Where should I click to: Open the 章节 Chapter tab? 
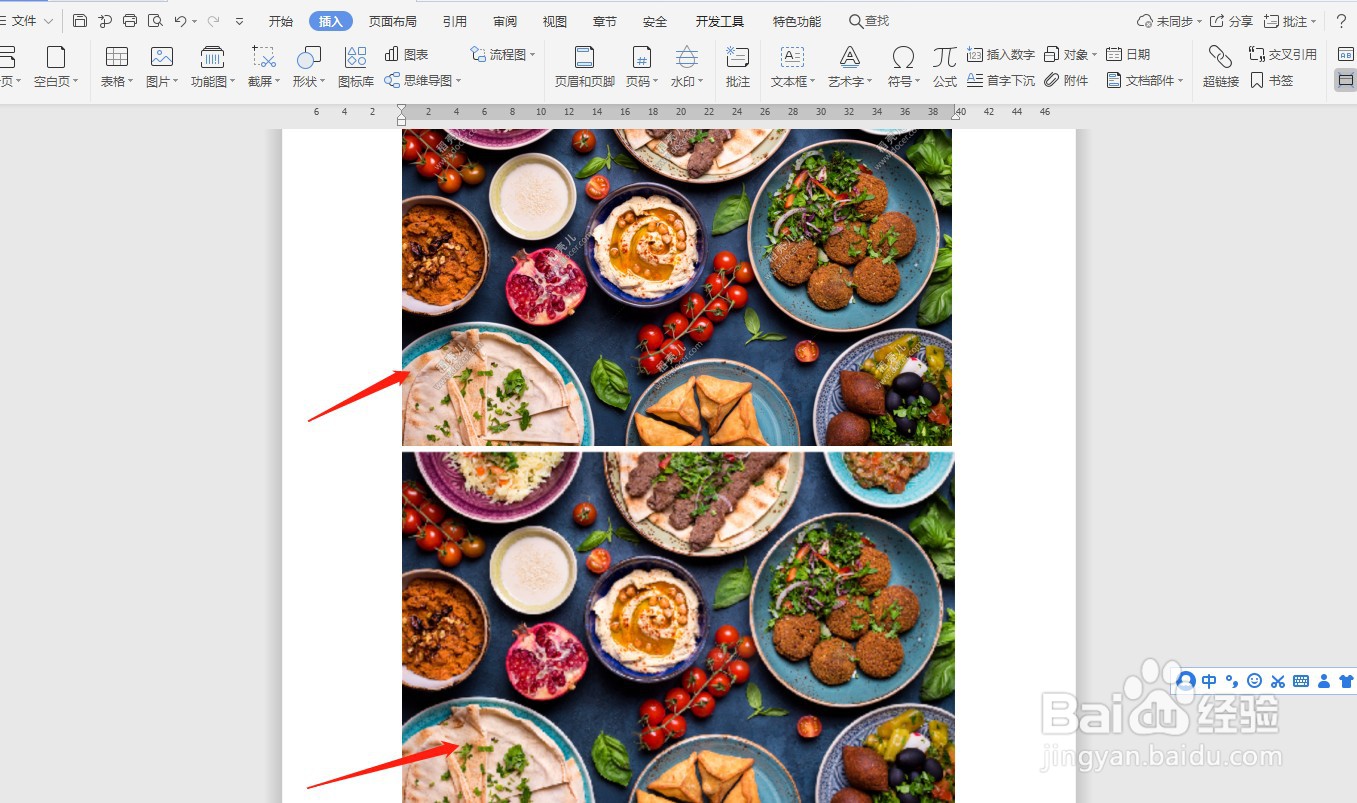pyautogui.click(x=605, y=21)
